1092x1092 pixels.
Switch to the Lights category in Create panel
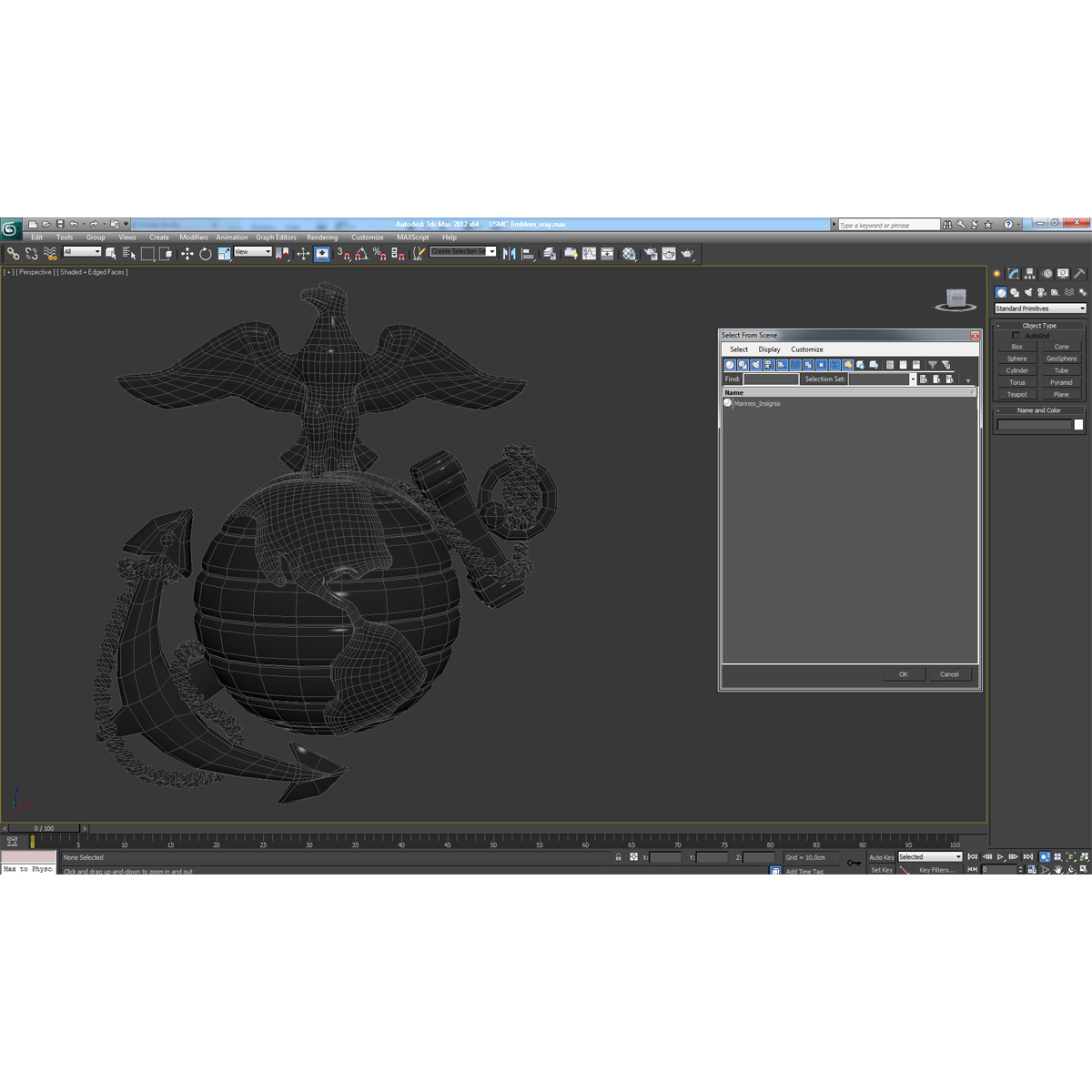pyautogui.click(x=1029, y=292)
